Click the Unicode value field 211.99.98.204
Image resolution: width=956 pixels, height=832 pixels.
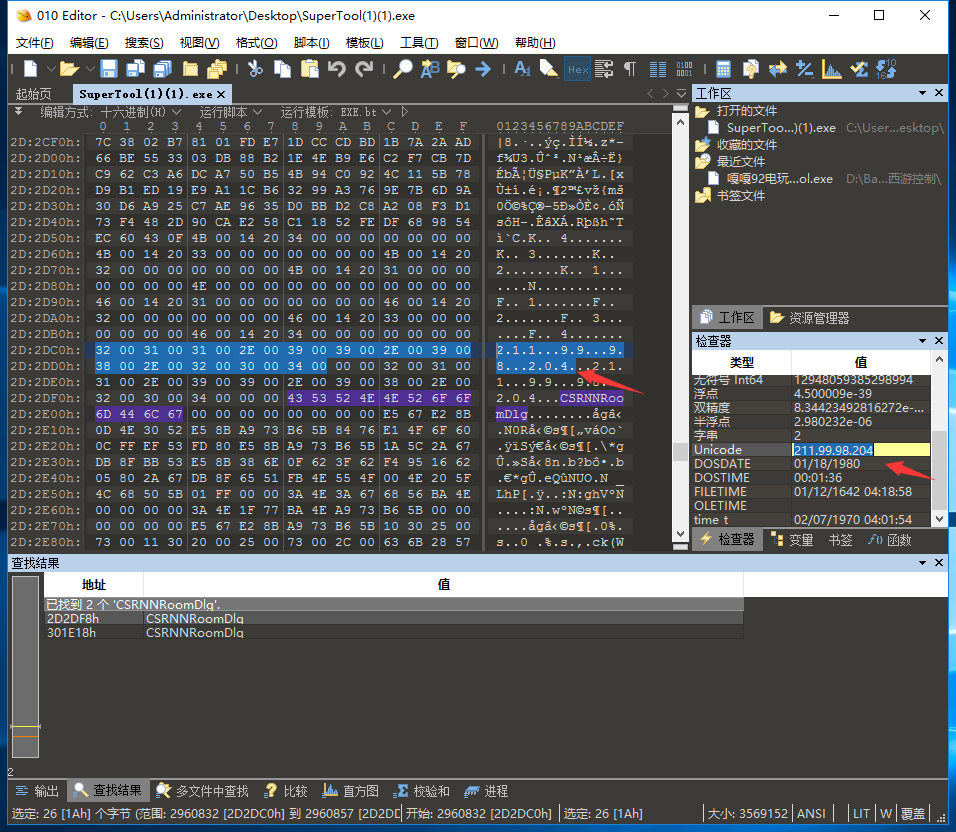pyautogui.click(x=833, y=450)
